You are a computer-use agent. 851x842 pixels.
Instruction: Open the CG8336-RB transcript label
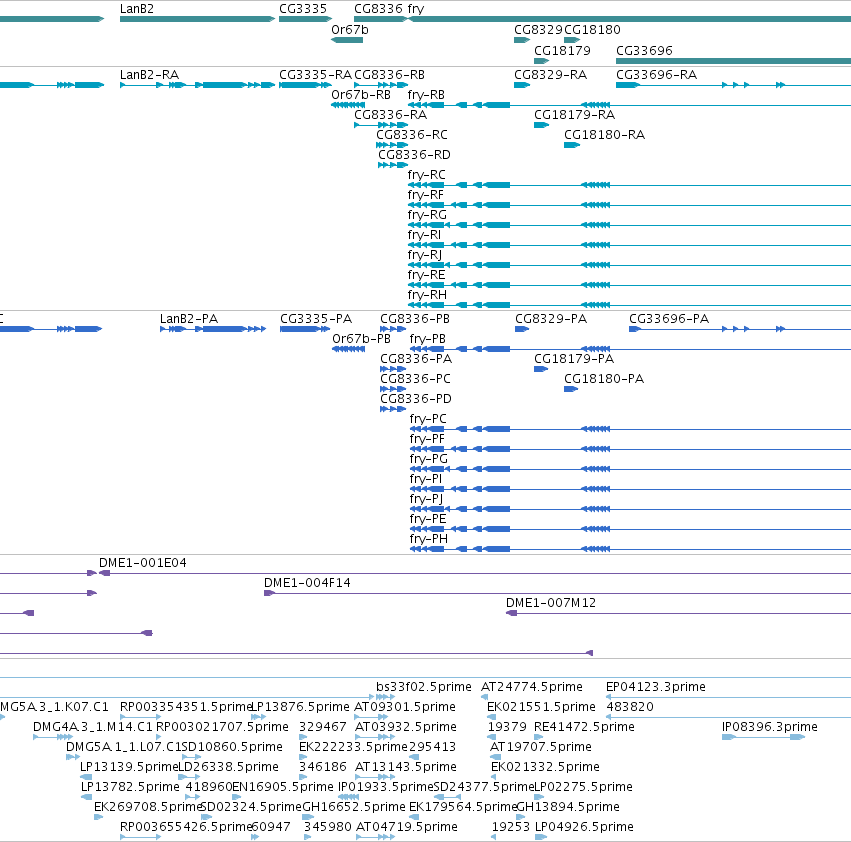click(x=389, y=75)
